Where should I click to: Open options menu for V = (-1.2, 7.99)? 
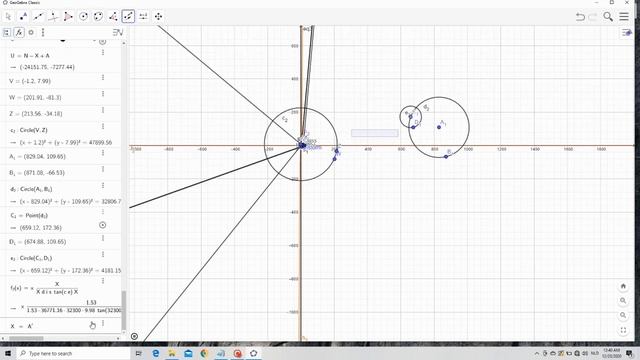[103, 78]
